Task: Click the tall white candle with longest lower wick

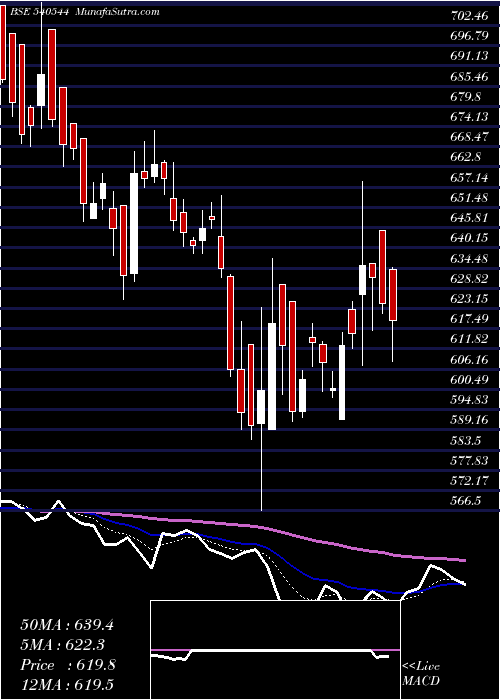Action: point(261,407)
